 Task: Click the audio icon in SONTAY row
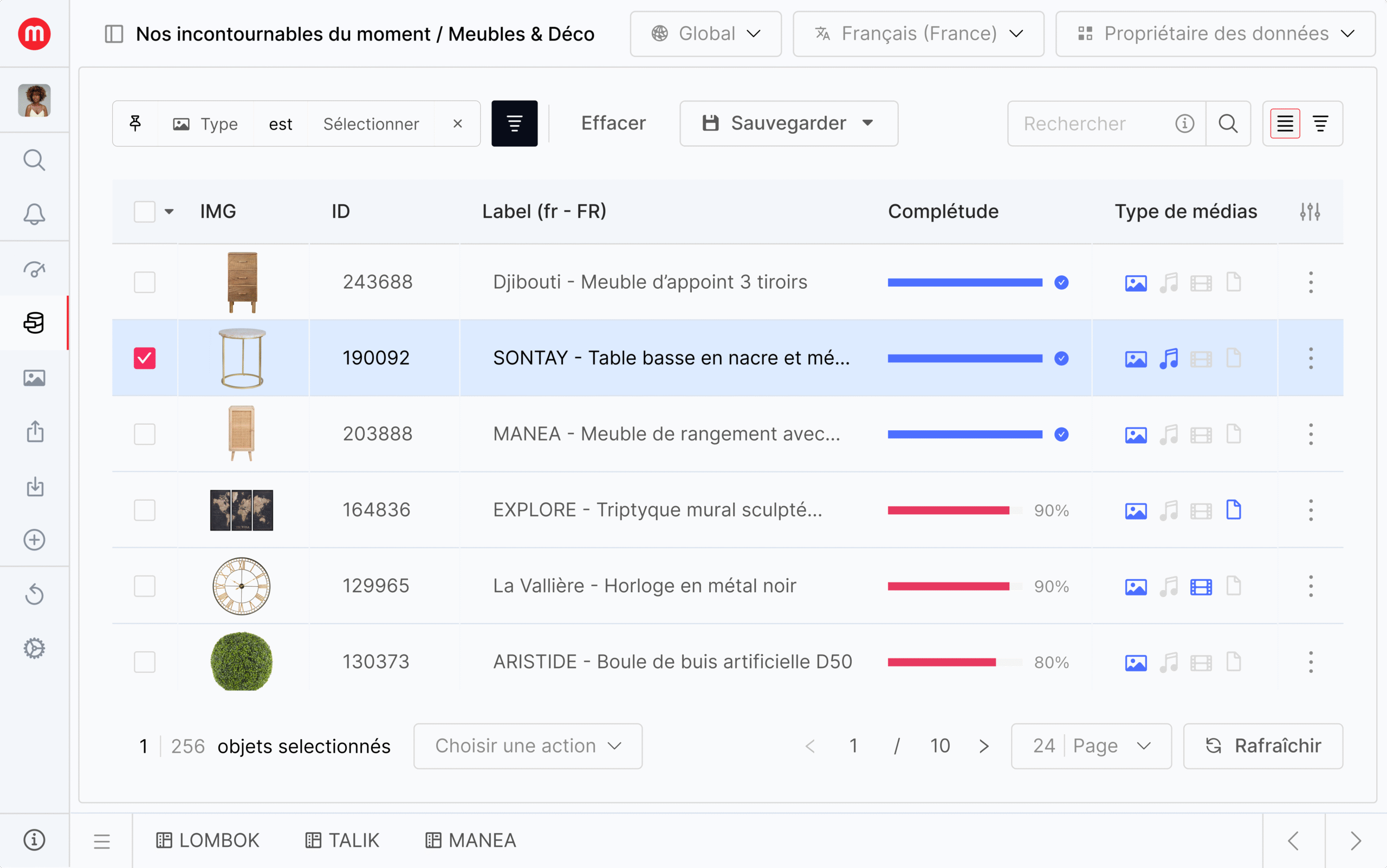click(x=1168, y=359)
